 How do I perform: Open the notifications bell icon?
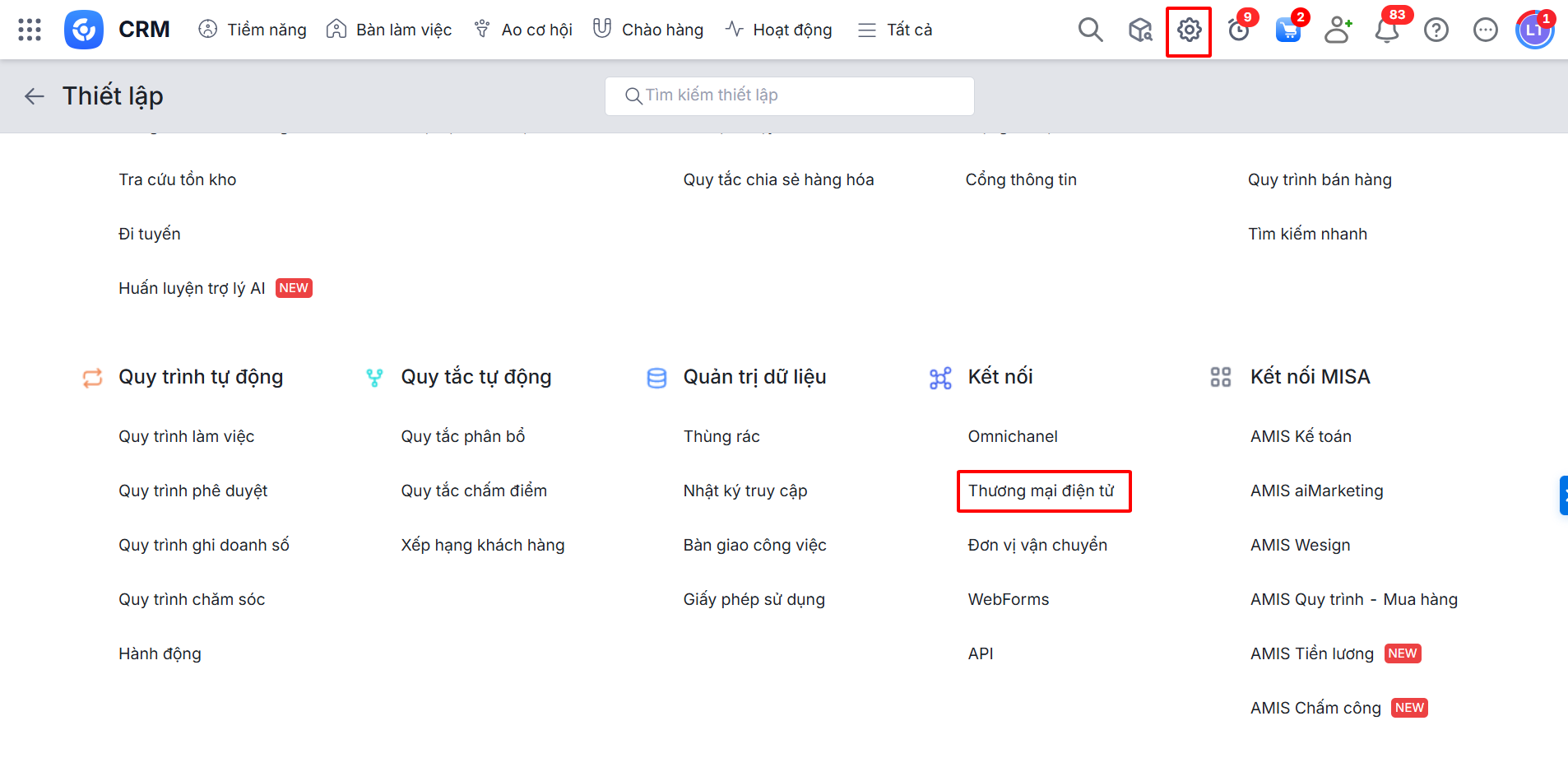(1387, 30)
